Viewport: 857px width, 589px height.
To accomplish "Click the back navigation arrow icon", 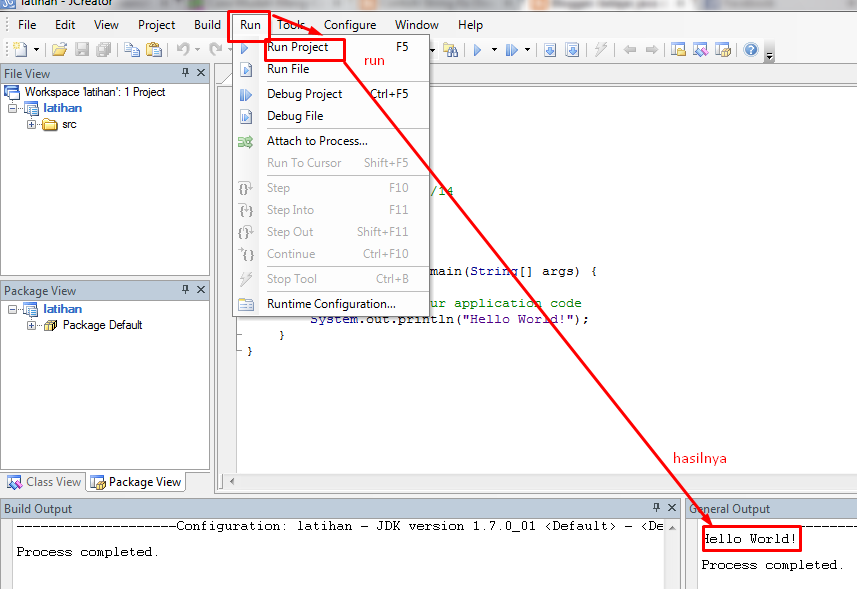I will pyautogui.click(x=628, y=49).
